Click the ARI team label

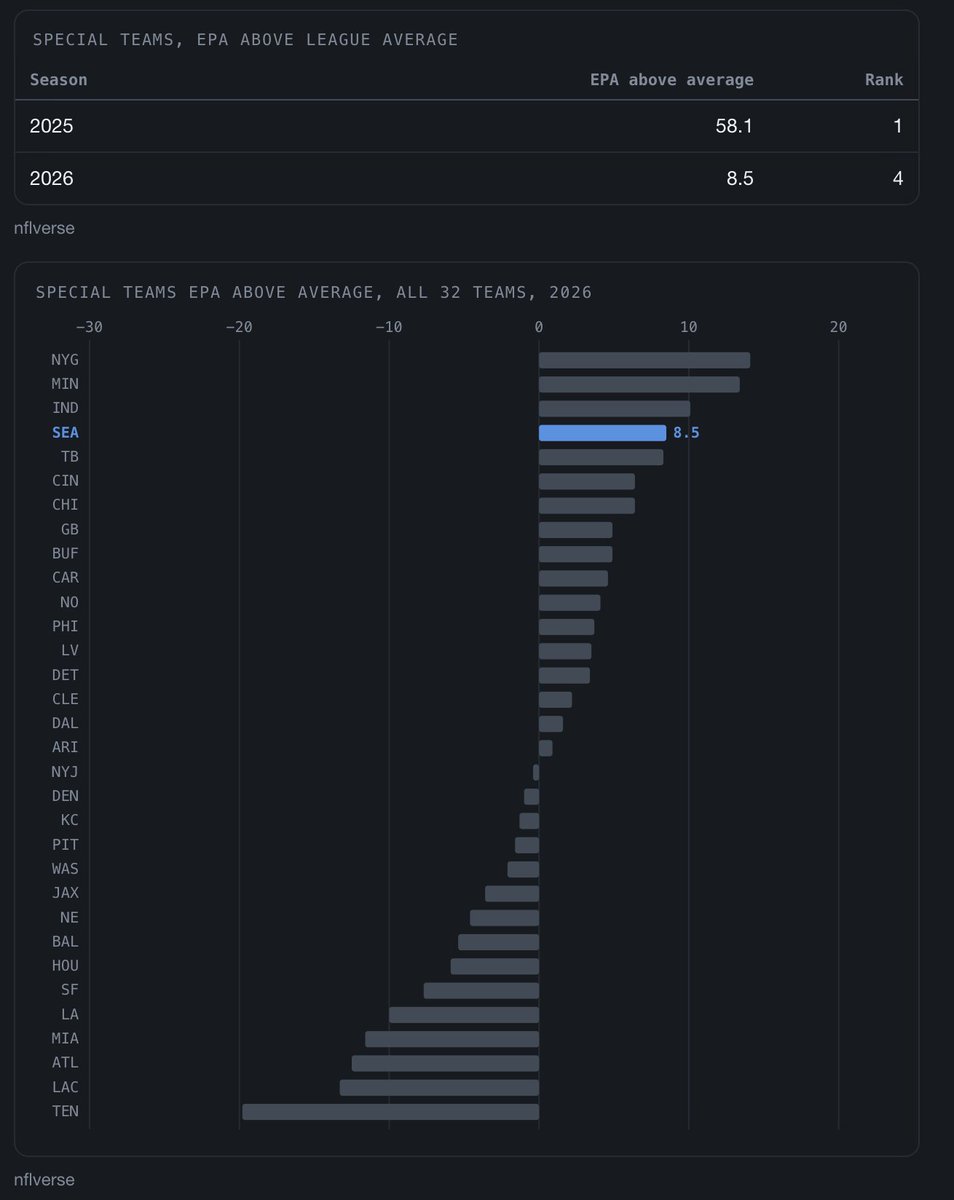65,748
